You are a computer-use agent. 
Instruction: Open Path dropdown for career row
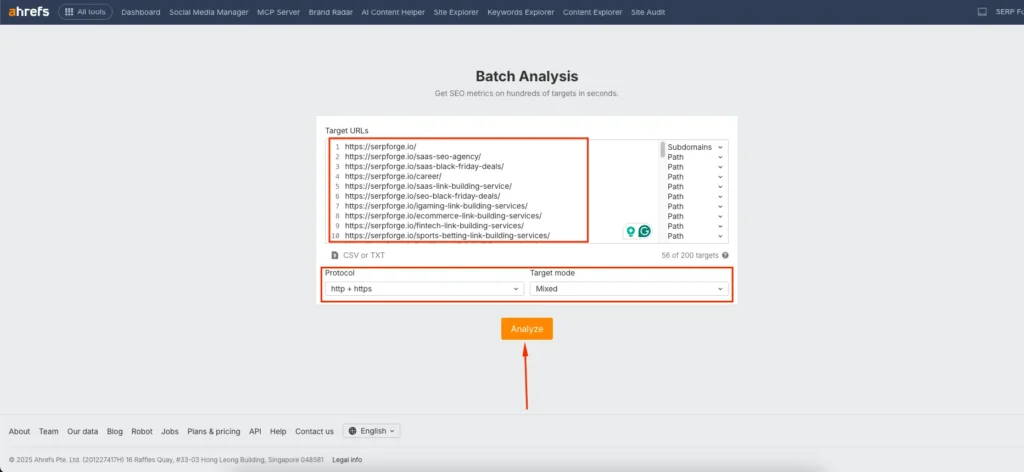coord(695,176)
